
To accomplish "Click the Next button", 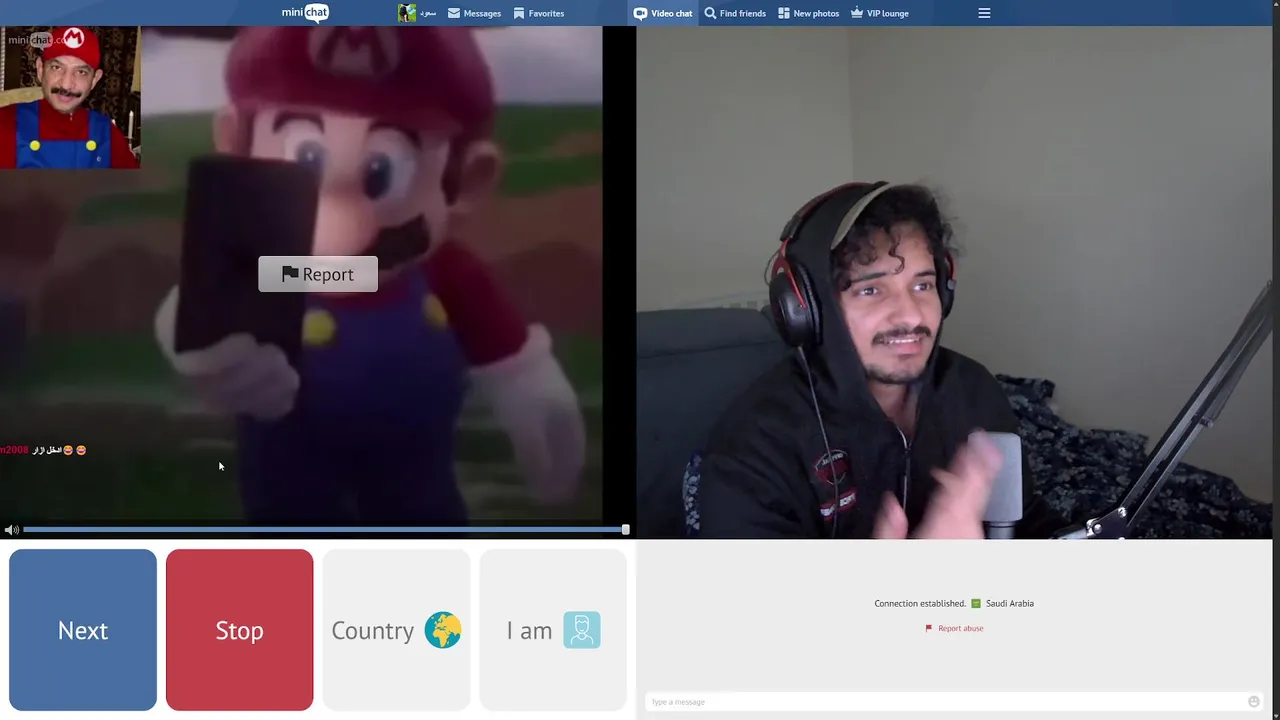I will tap(83, 630).
